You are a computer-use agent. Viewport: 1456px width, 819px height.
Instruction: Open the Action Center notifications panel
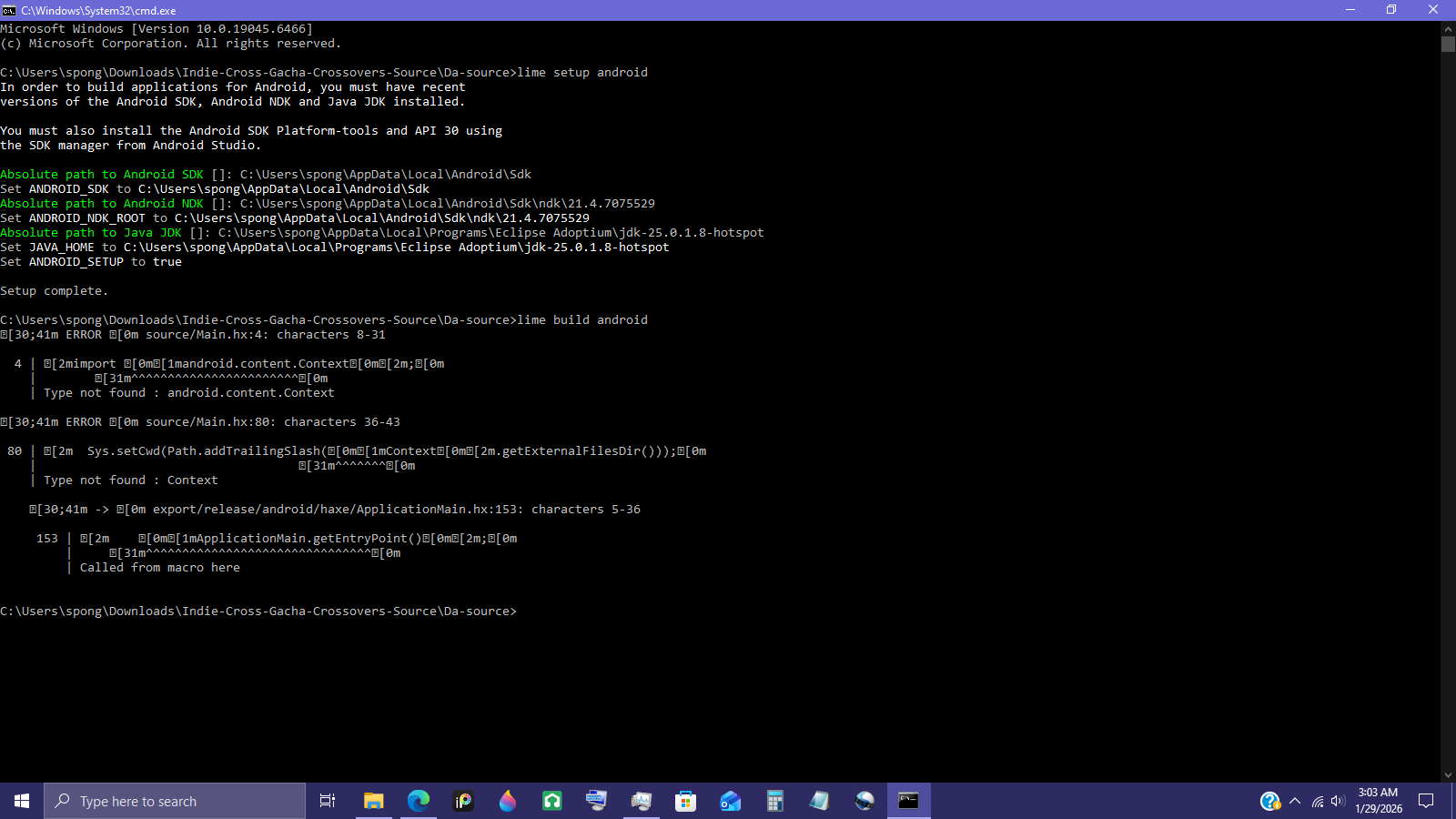[x=1426, y=802]
